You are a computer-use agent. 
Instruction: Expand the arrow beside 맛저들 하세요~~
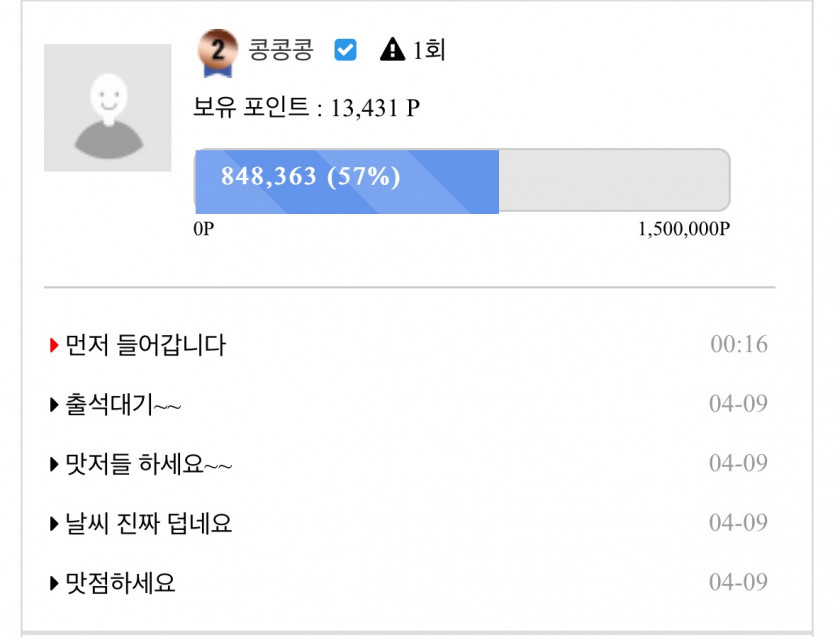coord(54,464)
